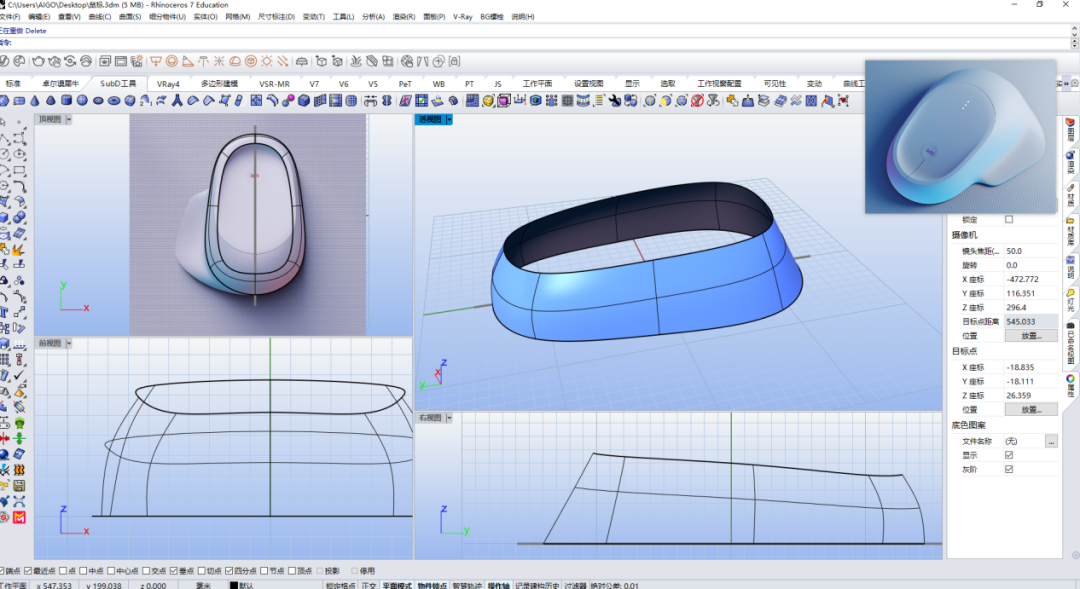Click the mouse reference image thumbnail

[960, 136]
